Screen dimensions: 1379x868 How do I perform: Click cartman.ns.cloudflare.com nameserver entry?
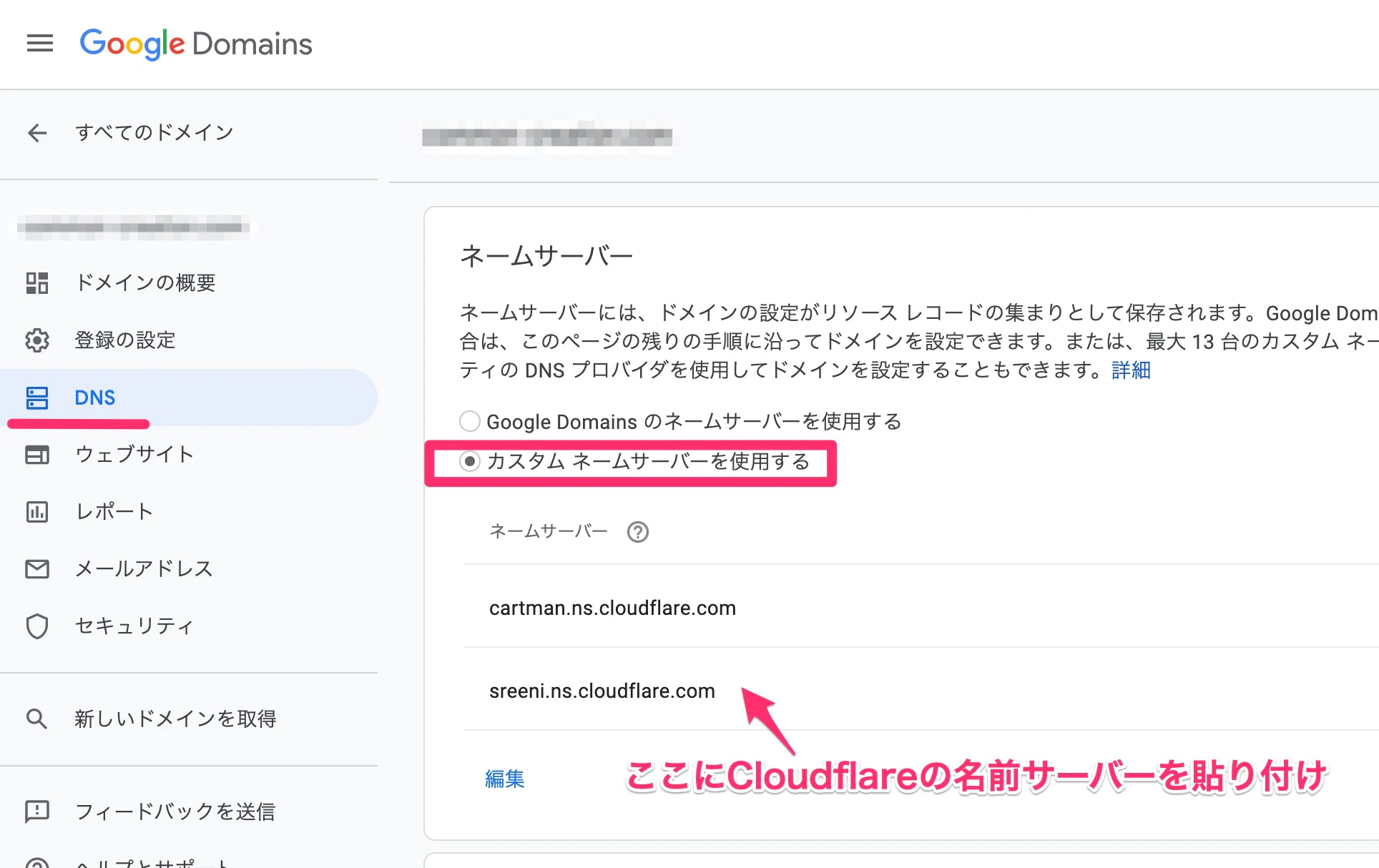point(612,608)
